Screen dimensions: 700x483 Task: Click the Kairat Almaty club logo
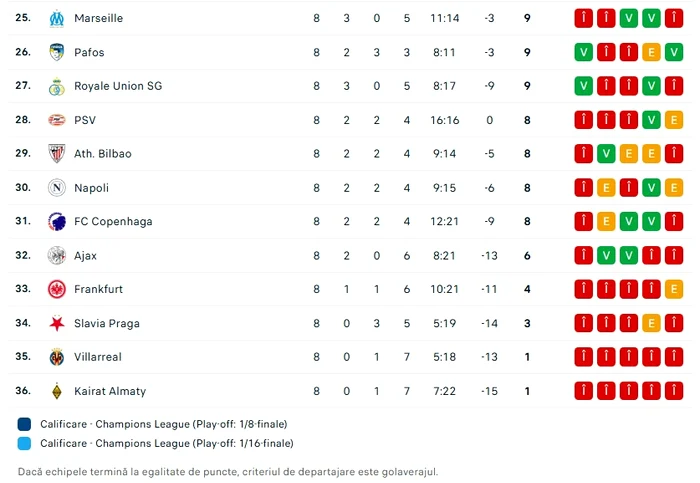point(57,391)
